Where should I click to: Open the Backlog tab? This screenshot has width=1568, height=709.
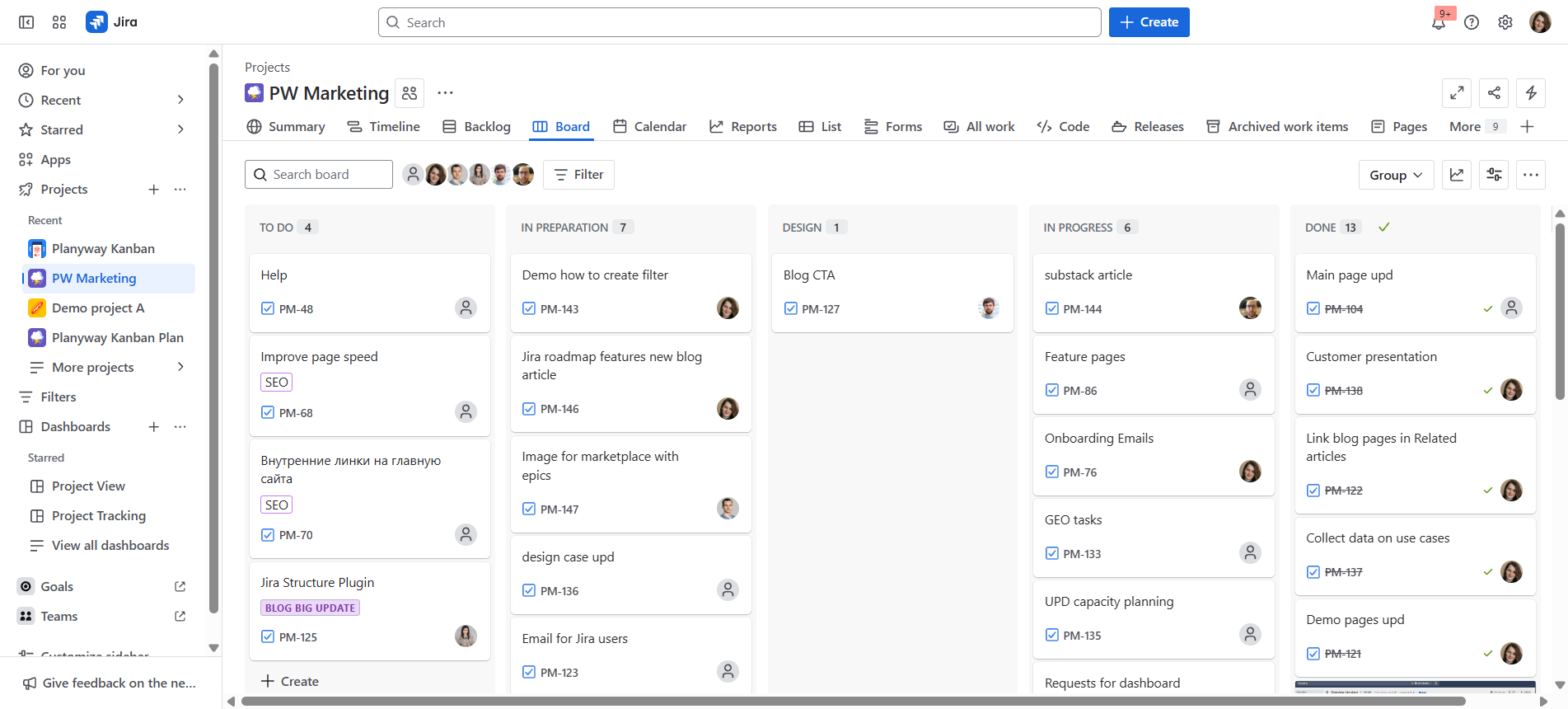click(x=477, y=126)
